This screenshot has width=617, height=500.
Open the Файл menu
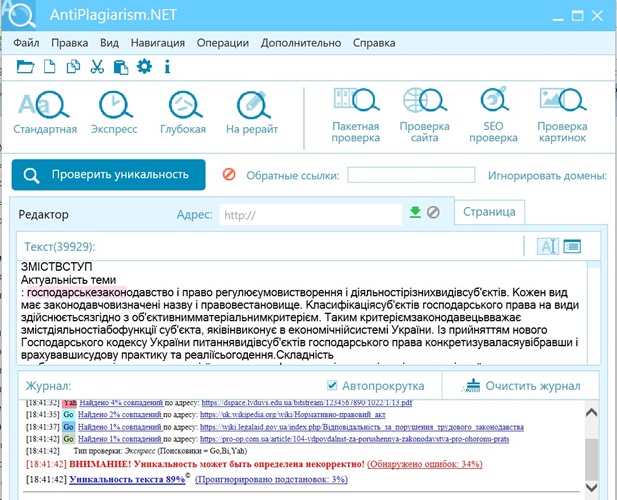[26, 43]
